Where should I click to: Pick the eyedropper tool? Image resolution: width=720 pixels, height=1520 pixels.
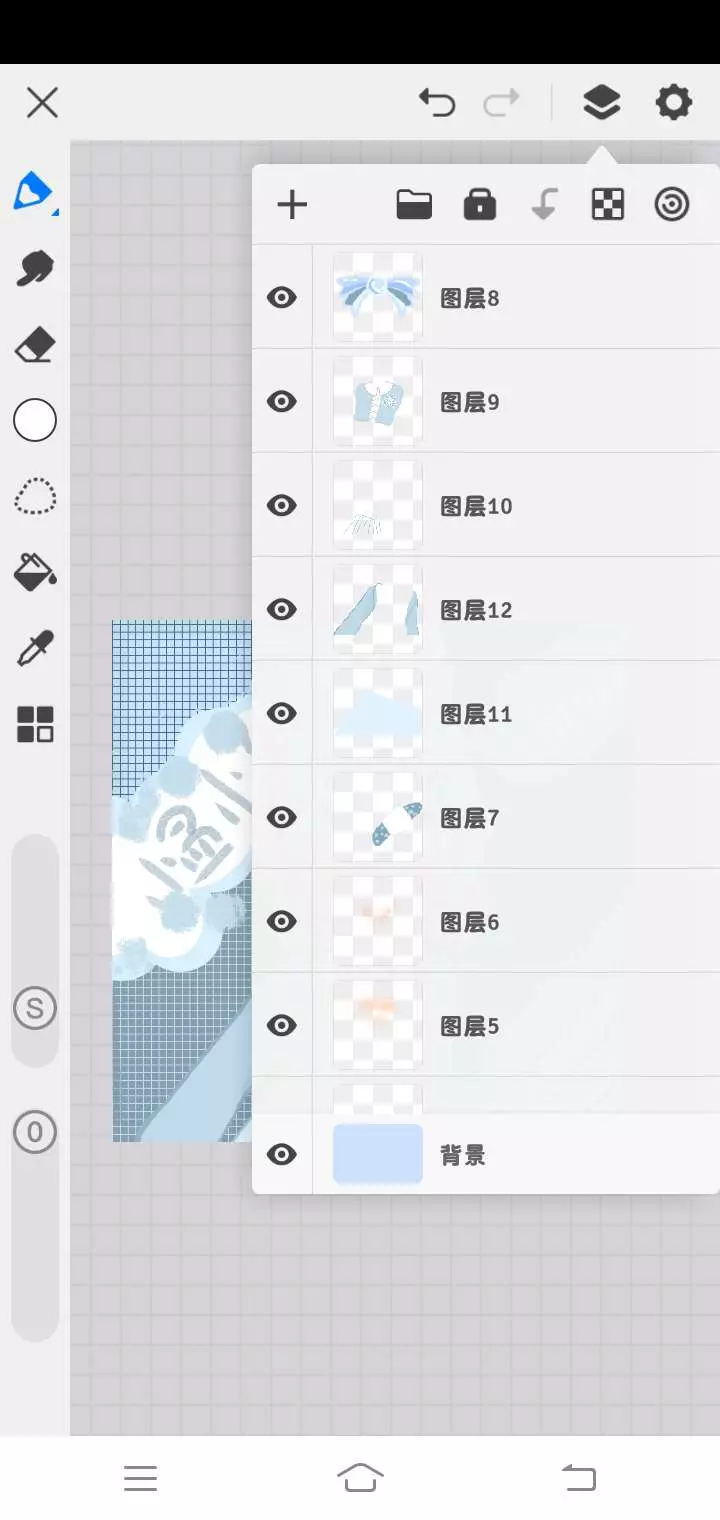pyautogui.click(x=35, y=649)
